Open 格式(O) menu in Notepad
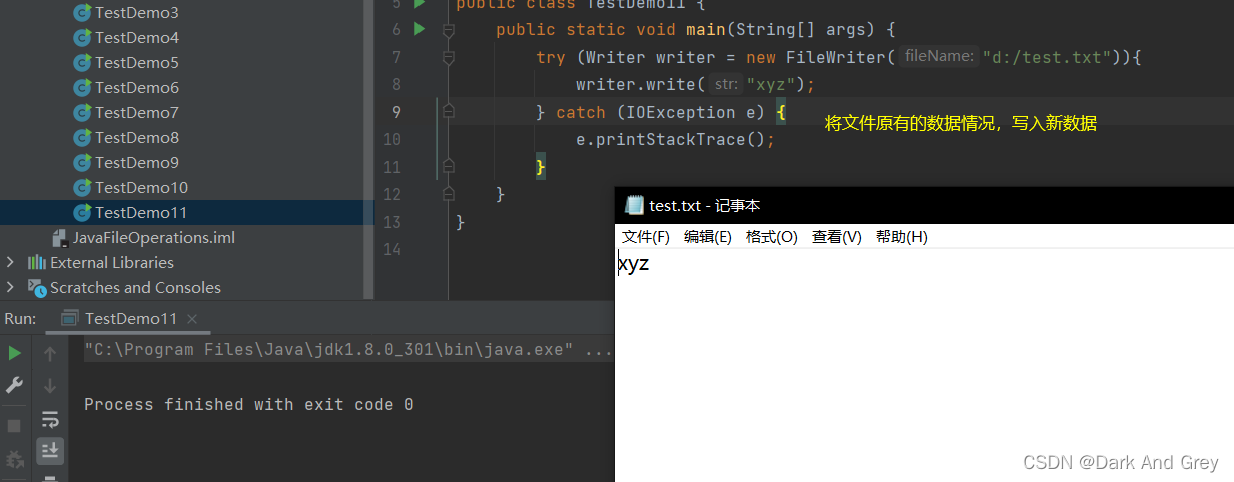 (772, 237)
